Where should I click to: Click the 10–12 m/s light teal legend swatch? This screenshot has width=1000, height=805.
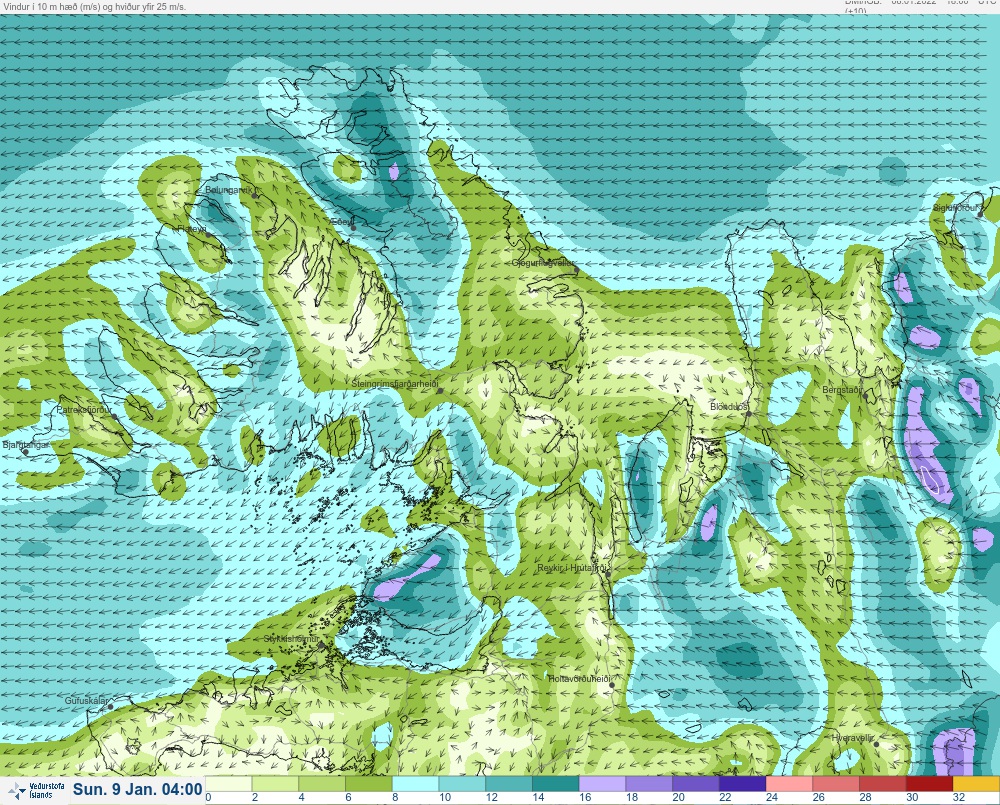tap(462, 783)
